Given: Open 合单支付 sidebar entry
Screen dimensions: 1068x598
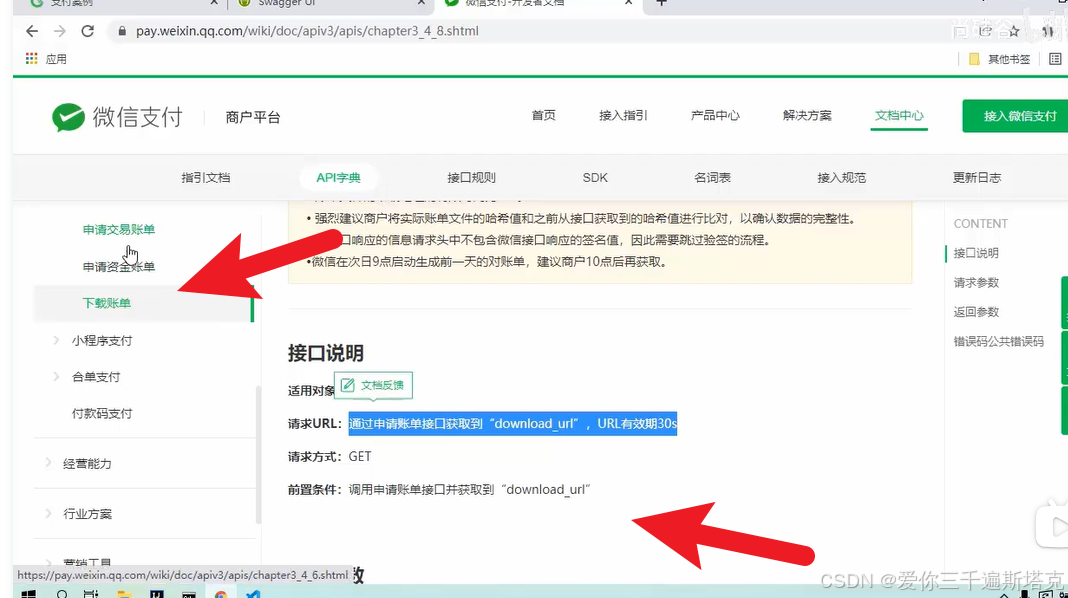Looking at the screenshot, I should 96,377.
